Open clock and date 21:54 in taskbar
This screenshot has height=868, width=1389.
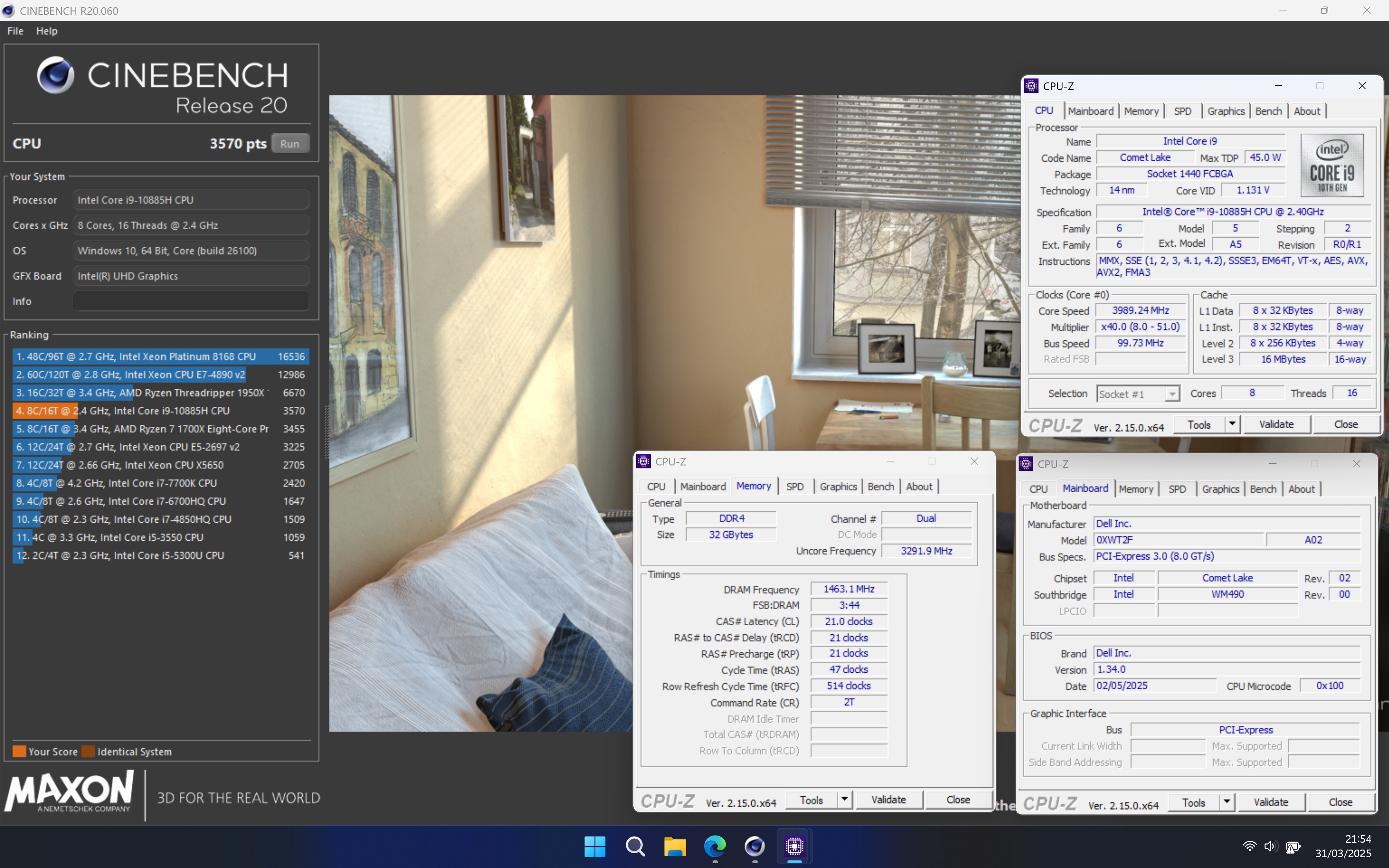(1343, 846)
